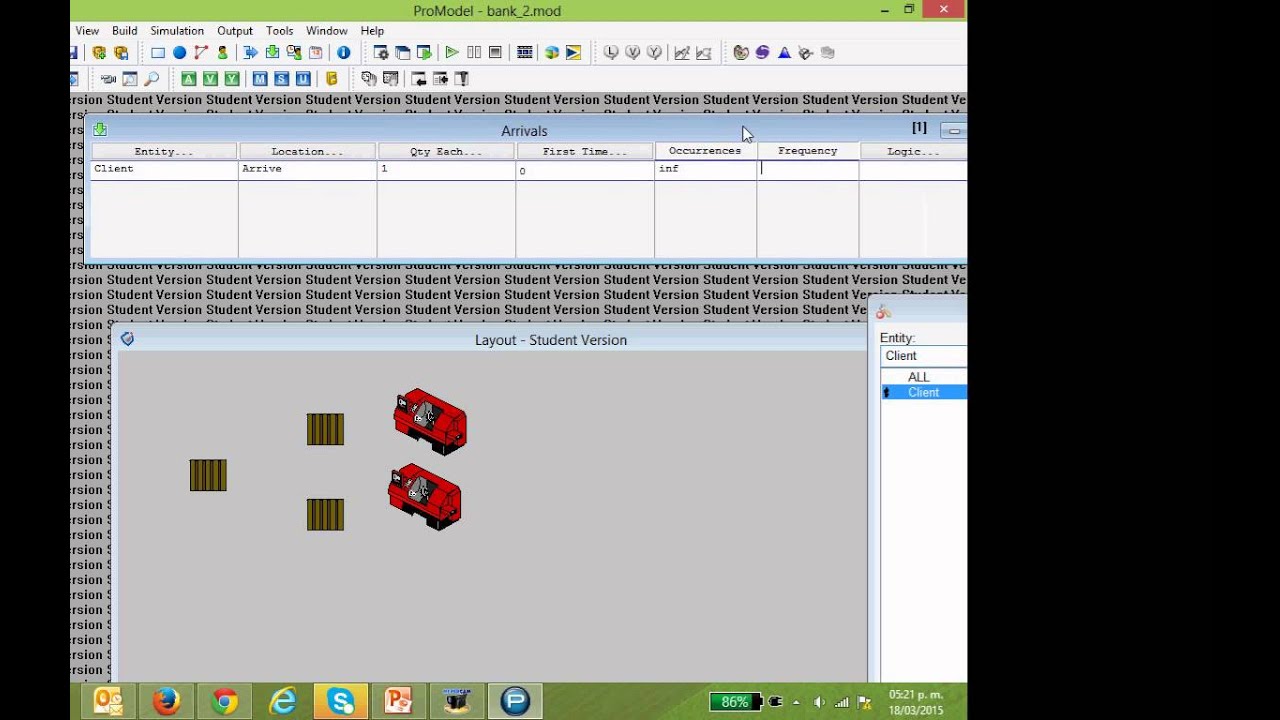Click the green Run simulation play button
Screen dimensions: 1280x720
452,53
